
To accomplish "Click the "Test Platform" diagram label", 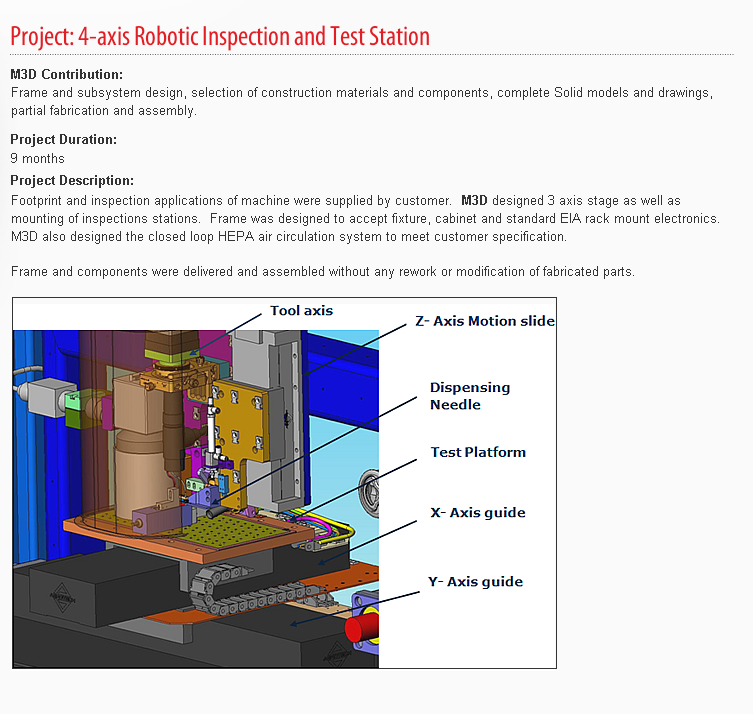I will tap(478, 452).
